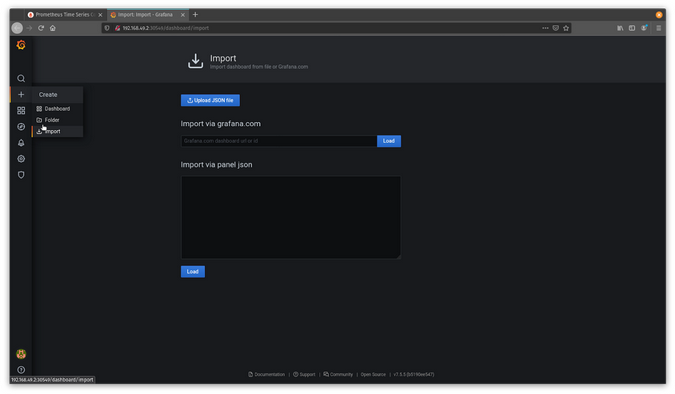Click the Pocket save icon in address bar
675x394 pixels.
point(556,28)
